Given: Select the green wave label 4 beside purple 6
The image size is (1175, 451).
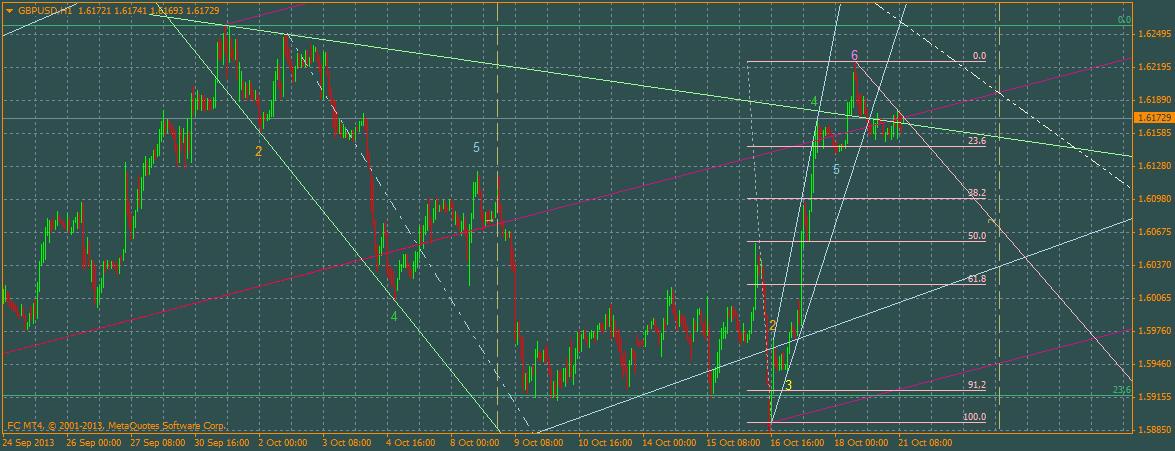Looking at the screenshot, I should click(x=813, y=101).
